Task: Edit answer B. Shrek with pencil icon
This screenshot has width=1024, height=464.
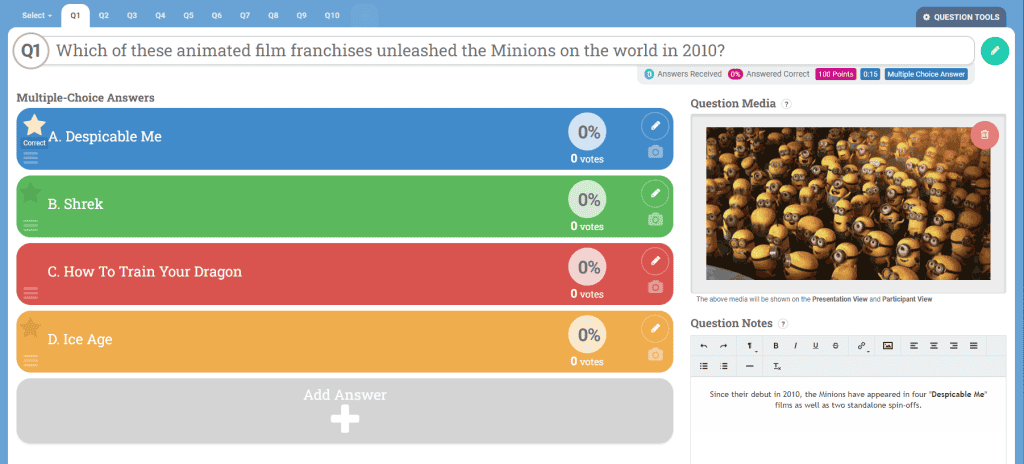Action: pos(655,193)
